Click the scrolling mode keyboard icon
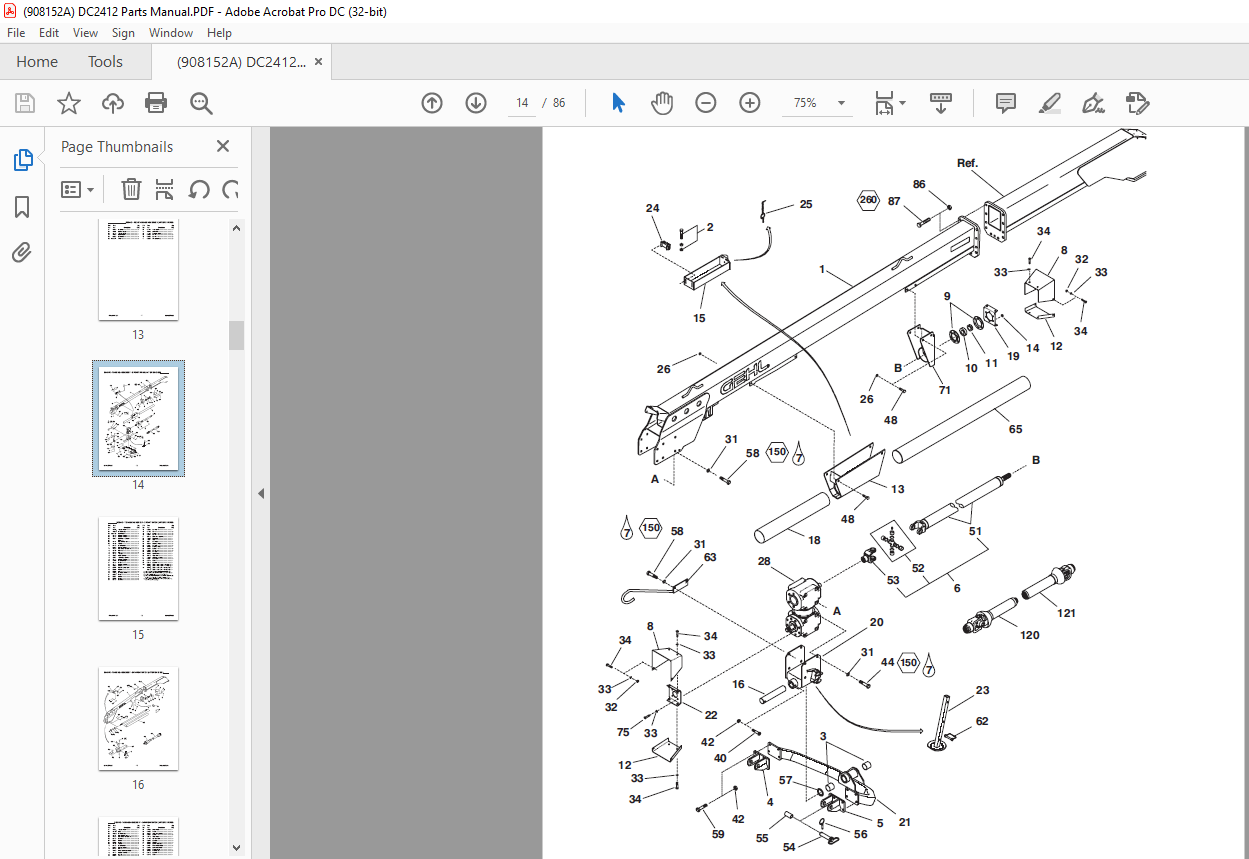Viewport: 1249px width, 859px height. click(941, 103)
